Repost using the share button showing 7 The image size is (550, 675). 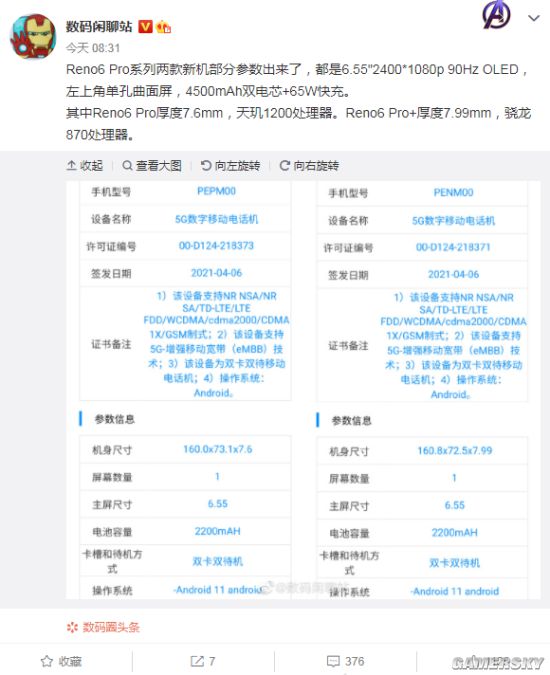point(203,661)
